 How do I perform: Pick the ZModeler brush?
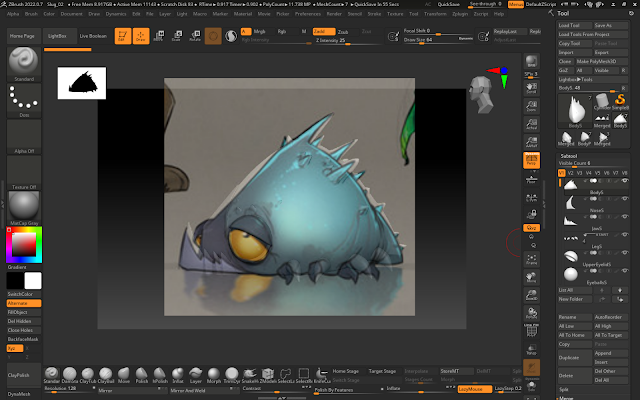click(267, 375)
